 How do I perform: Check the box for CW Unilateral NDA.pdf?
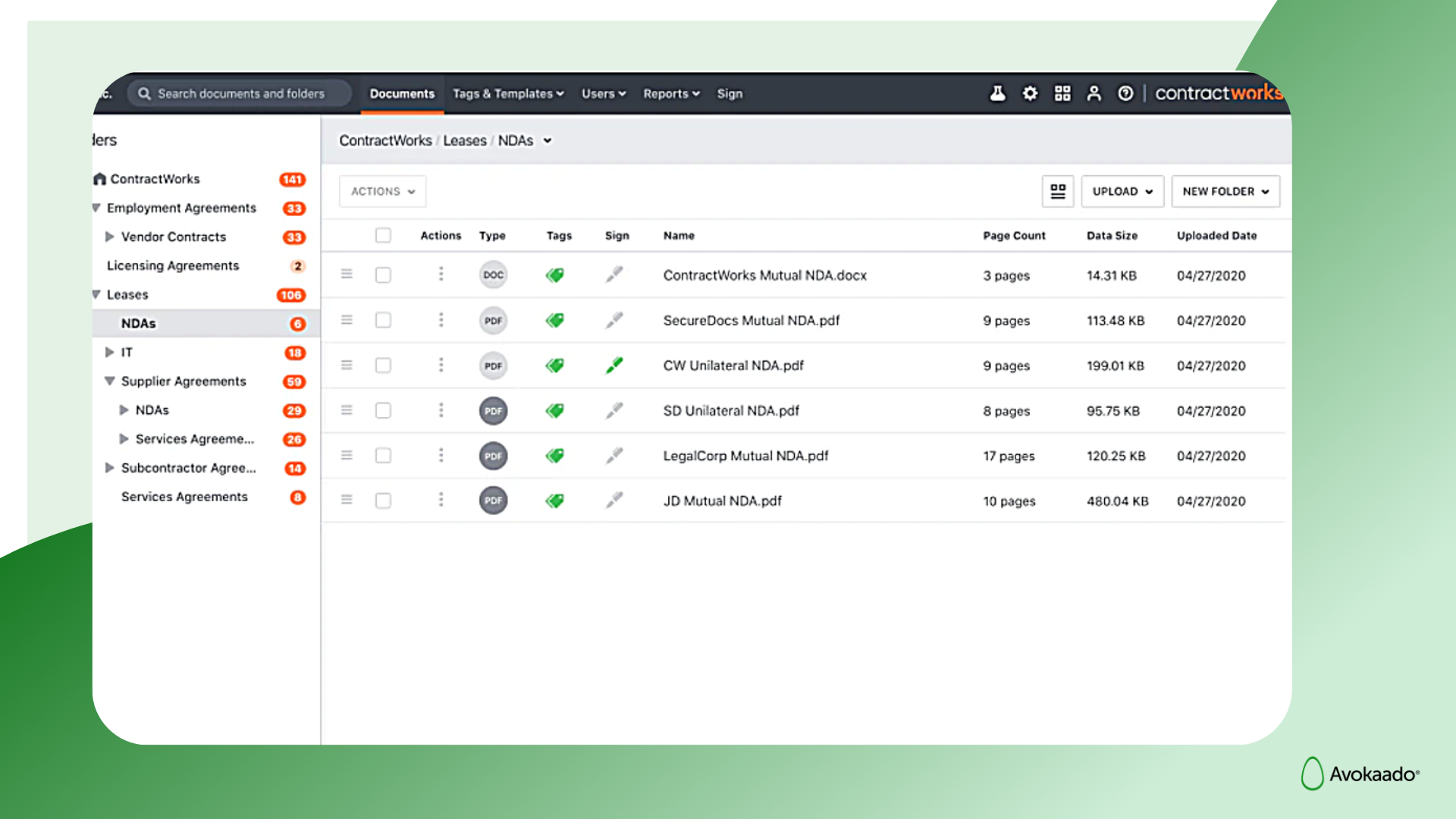pos(383,366)
